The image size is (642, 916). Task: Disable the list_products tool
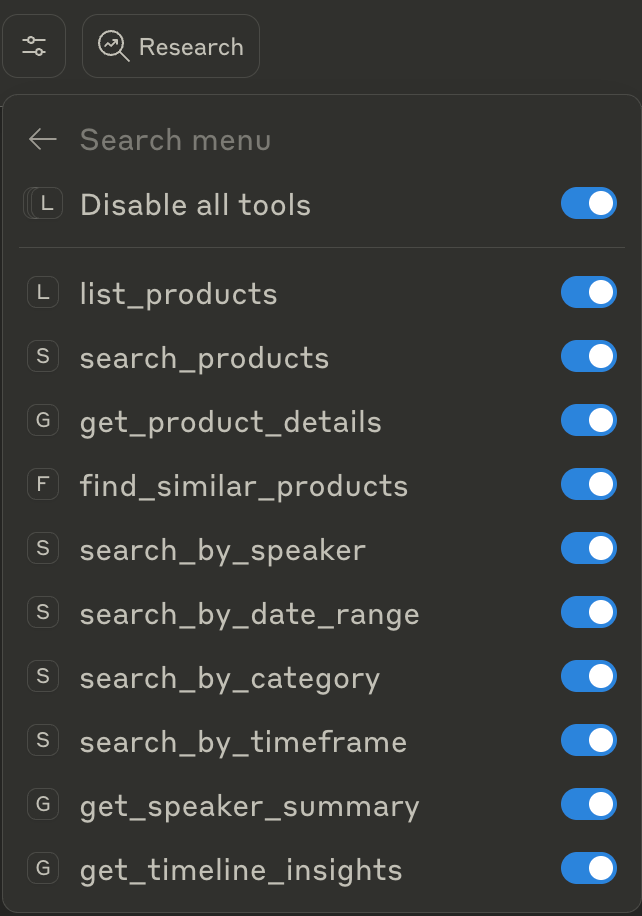pos(589,292)
